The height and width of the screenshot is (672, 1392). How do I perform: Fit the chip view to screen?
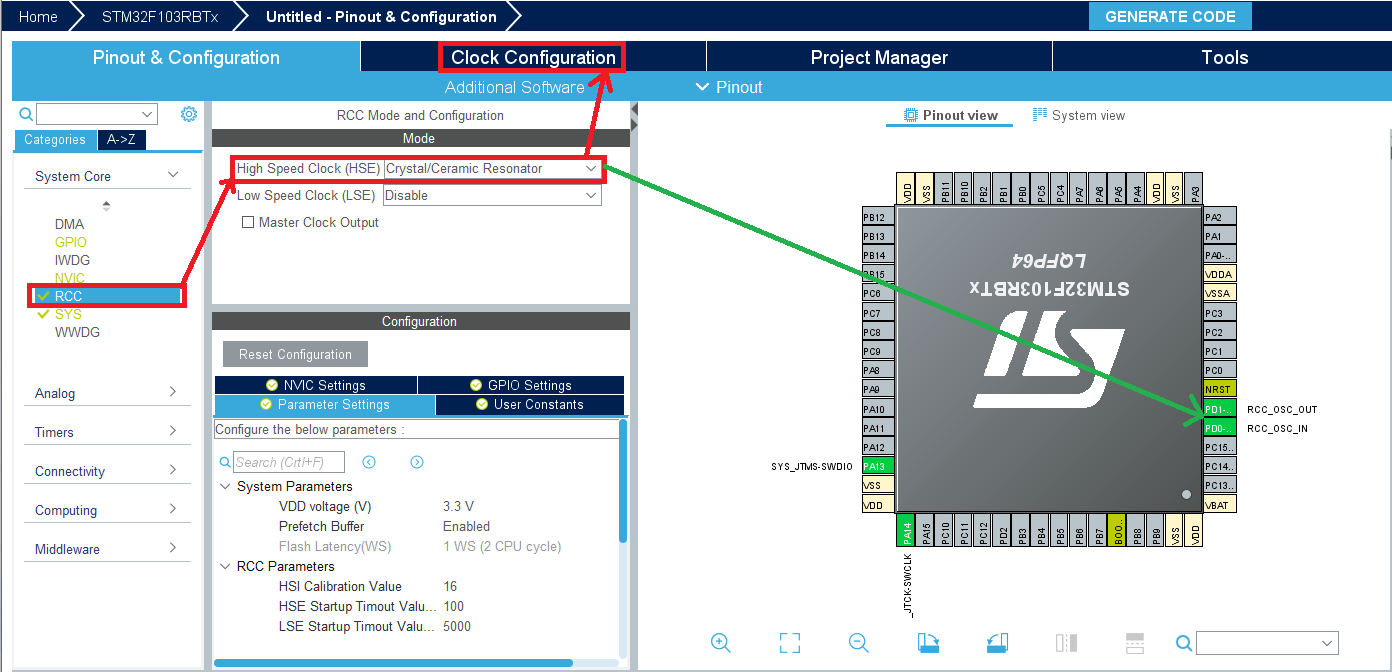[x=790, y=643]
